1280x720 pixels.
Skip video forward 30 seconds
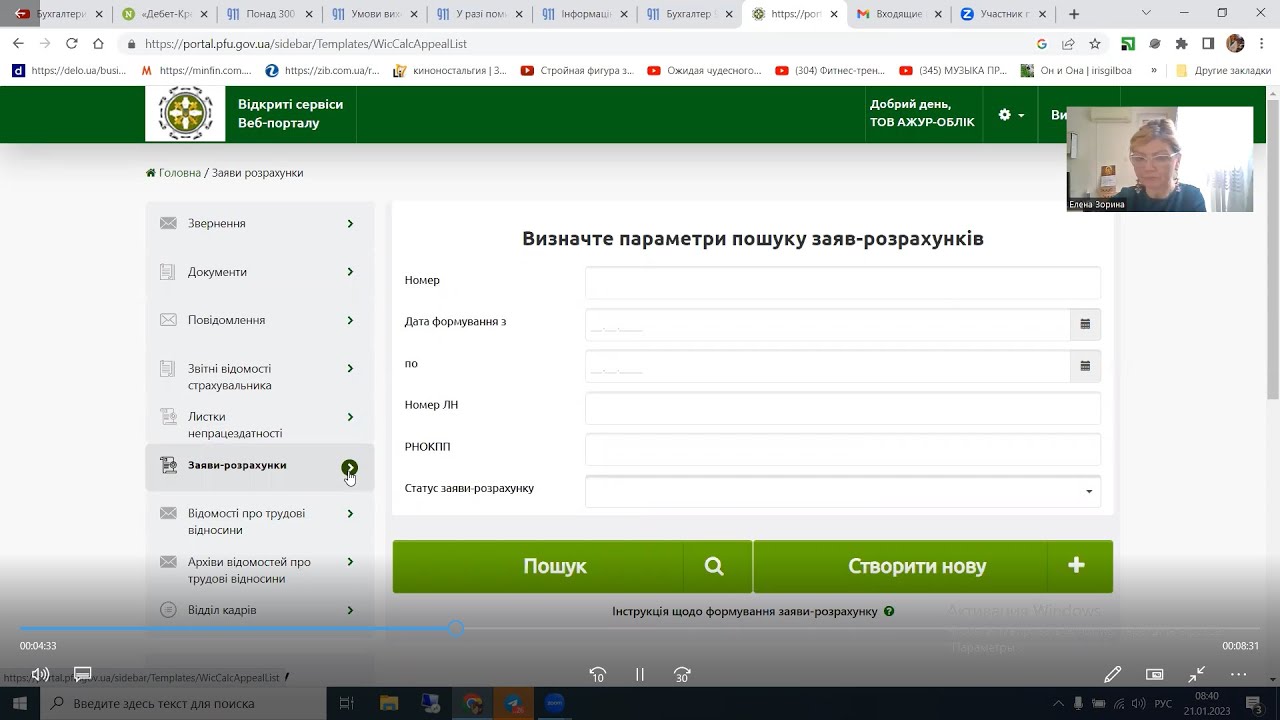682,675
